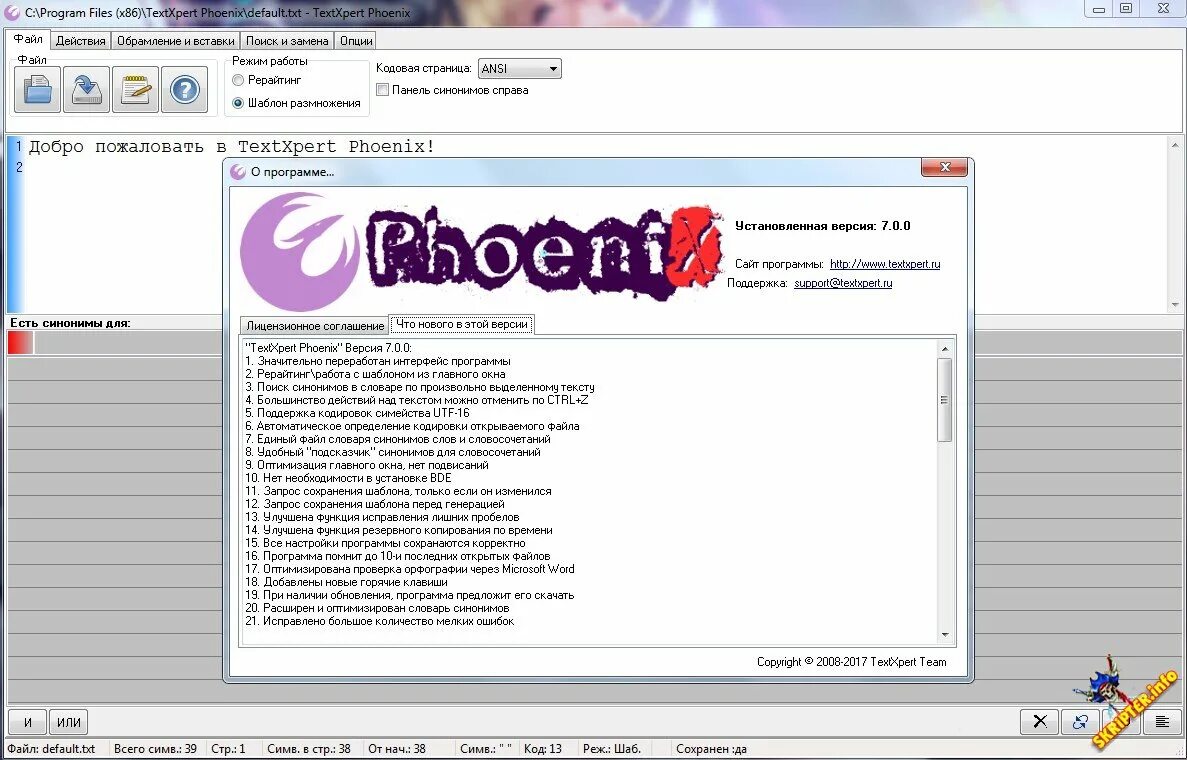
Task: Close the О программе dialog
Action: 944,167
